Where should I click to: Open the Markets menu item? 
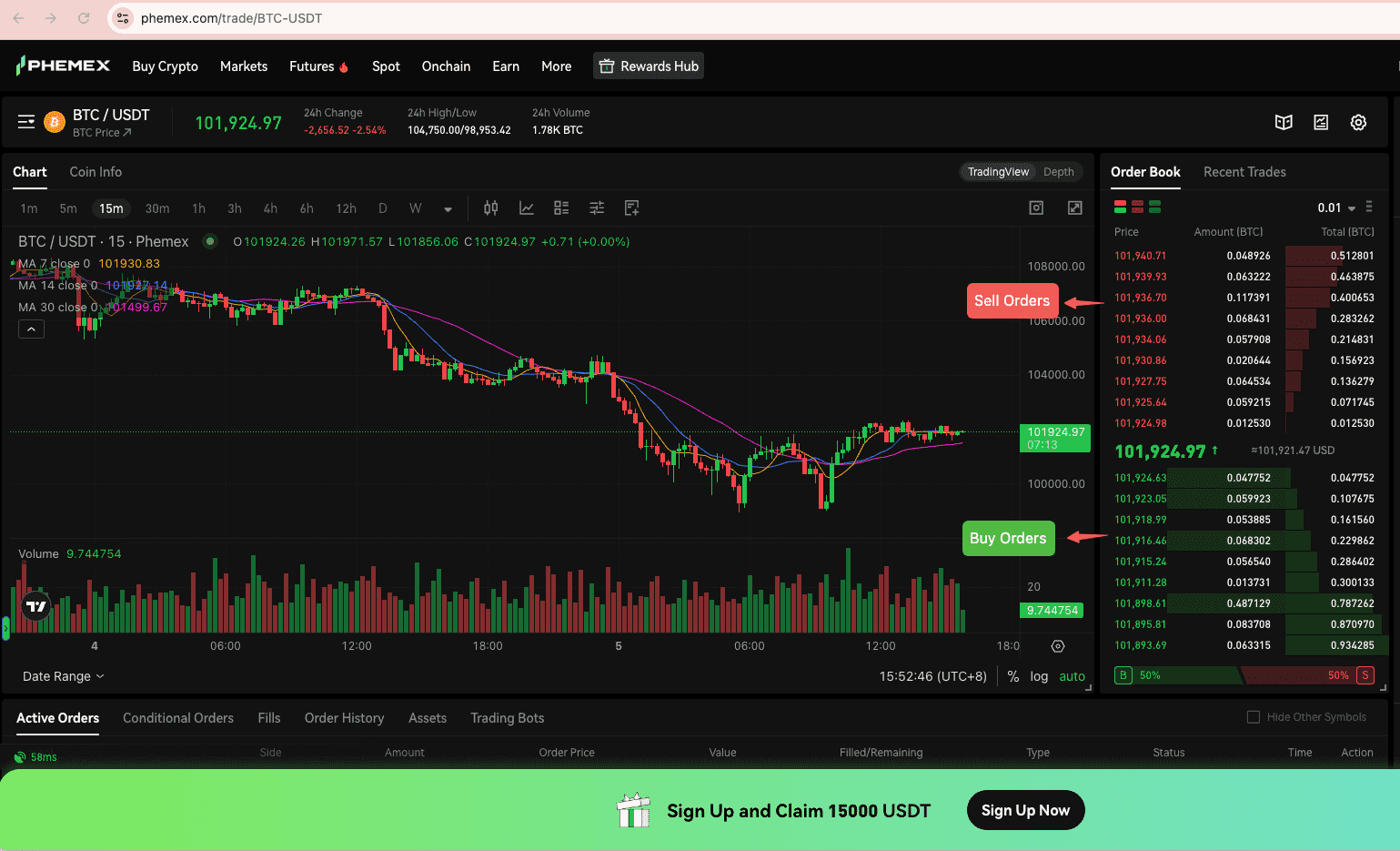[243, 66]
